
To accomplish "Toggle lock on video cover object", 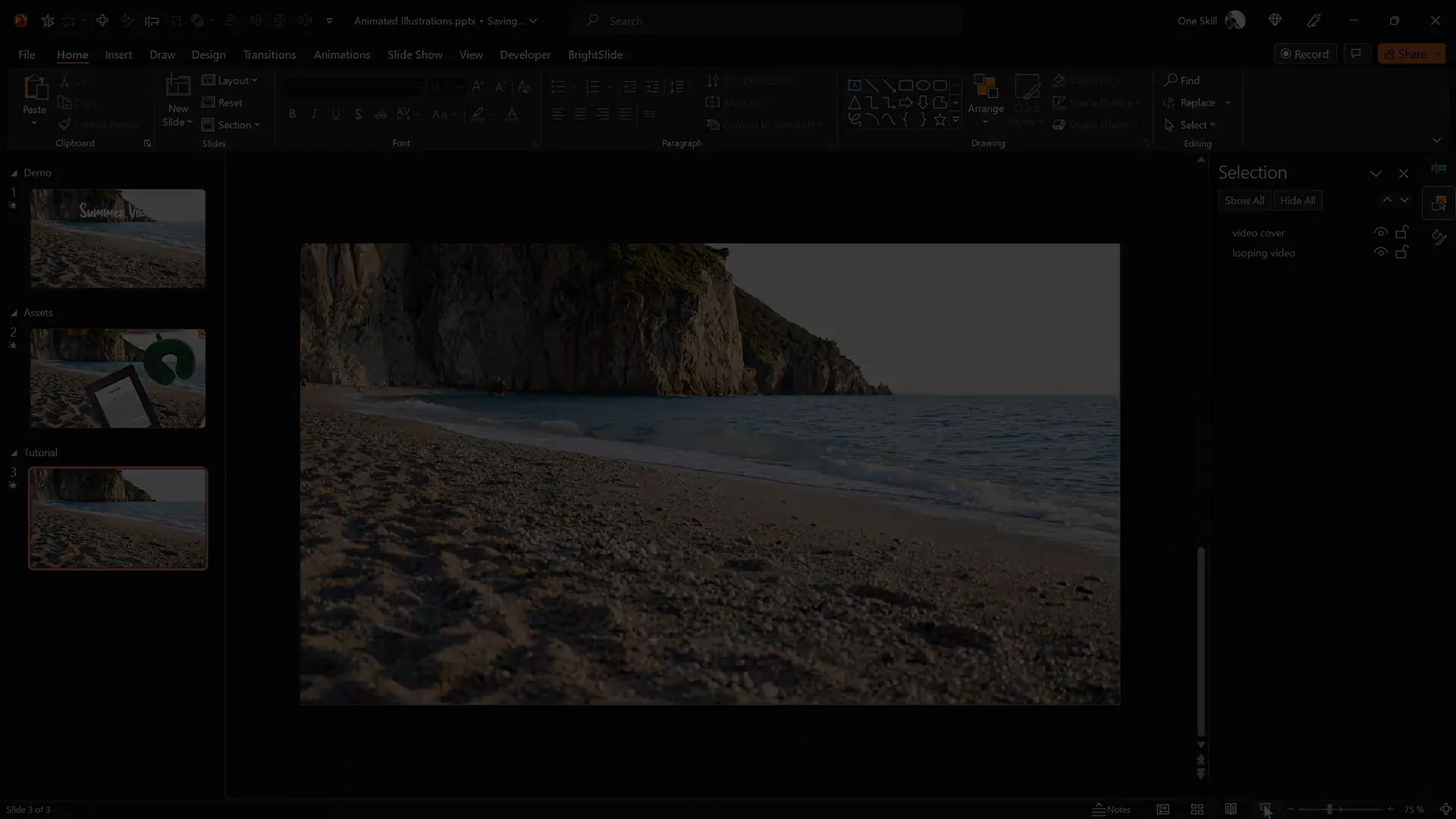I will coord(1402,232).
